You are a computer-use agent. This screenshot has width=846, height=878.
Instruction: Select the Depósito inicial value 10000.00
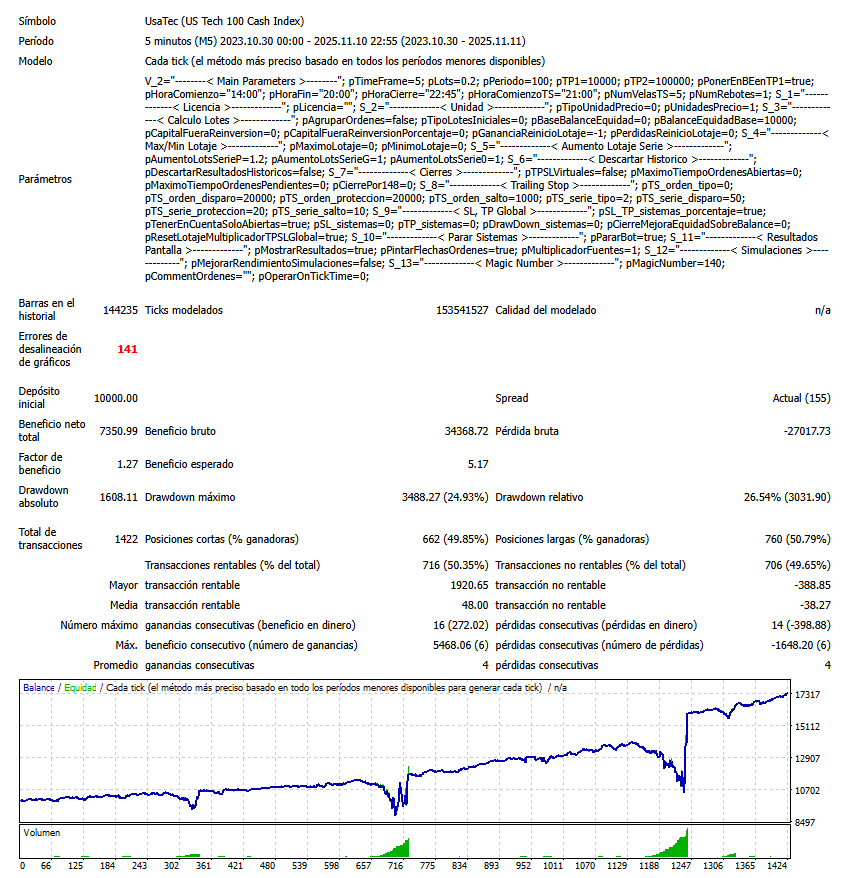pyautogui.click(x=115, y=398)
